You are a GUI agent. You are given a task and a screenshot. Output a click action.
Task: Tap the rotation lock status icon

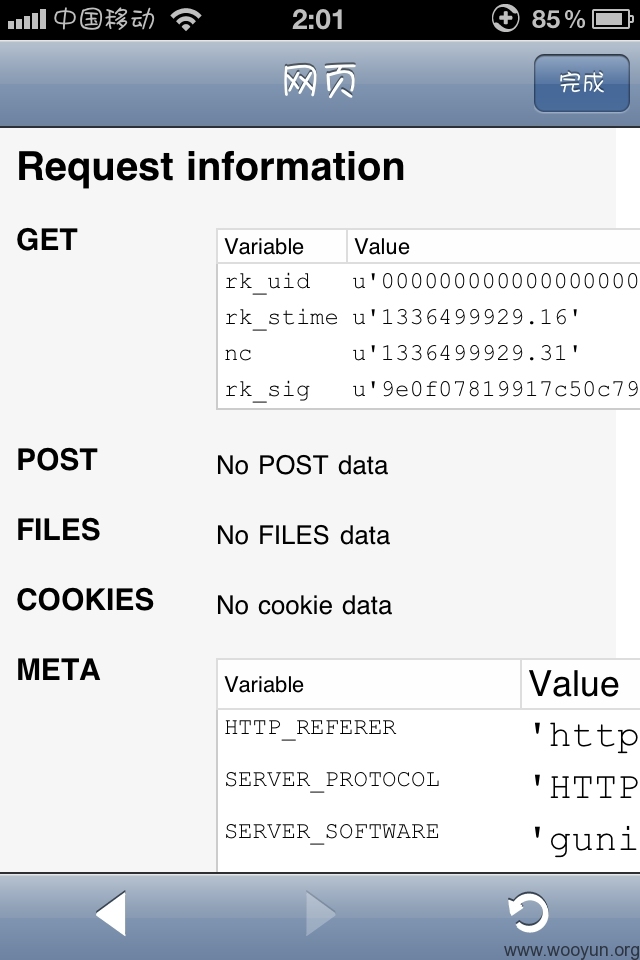pos(505,18)
